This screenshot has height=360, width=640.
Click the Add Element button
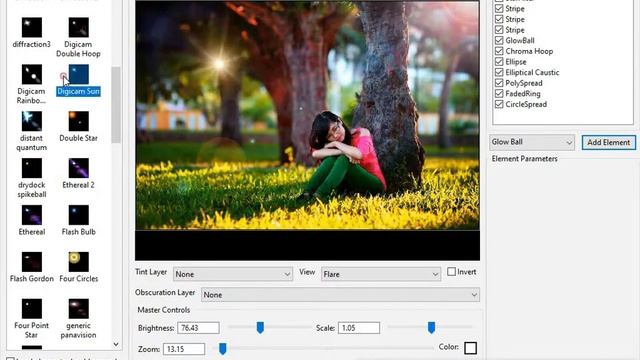609,142
